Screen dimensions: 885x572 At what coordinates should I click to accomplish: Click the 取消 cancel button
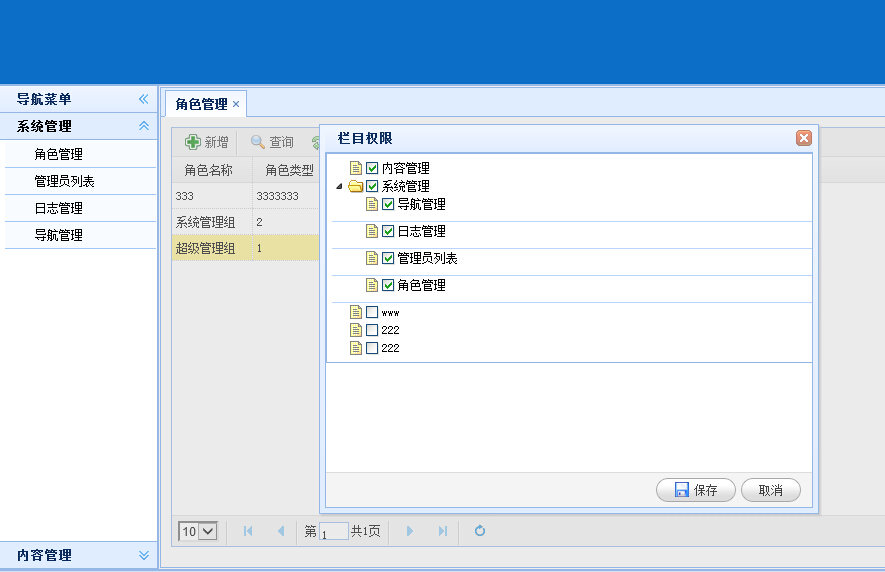click(770, 490)
